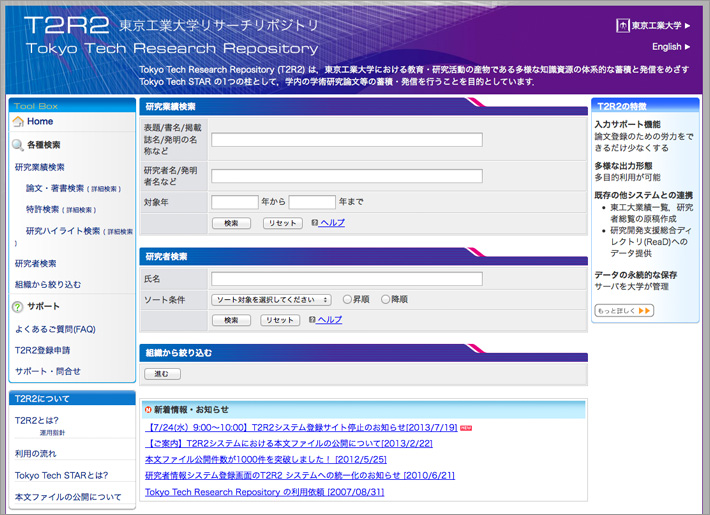The image size is (710, 515).
Task: Click the help icon in 研究者検索 form
Action: (x=312, y=319)
